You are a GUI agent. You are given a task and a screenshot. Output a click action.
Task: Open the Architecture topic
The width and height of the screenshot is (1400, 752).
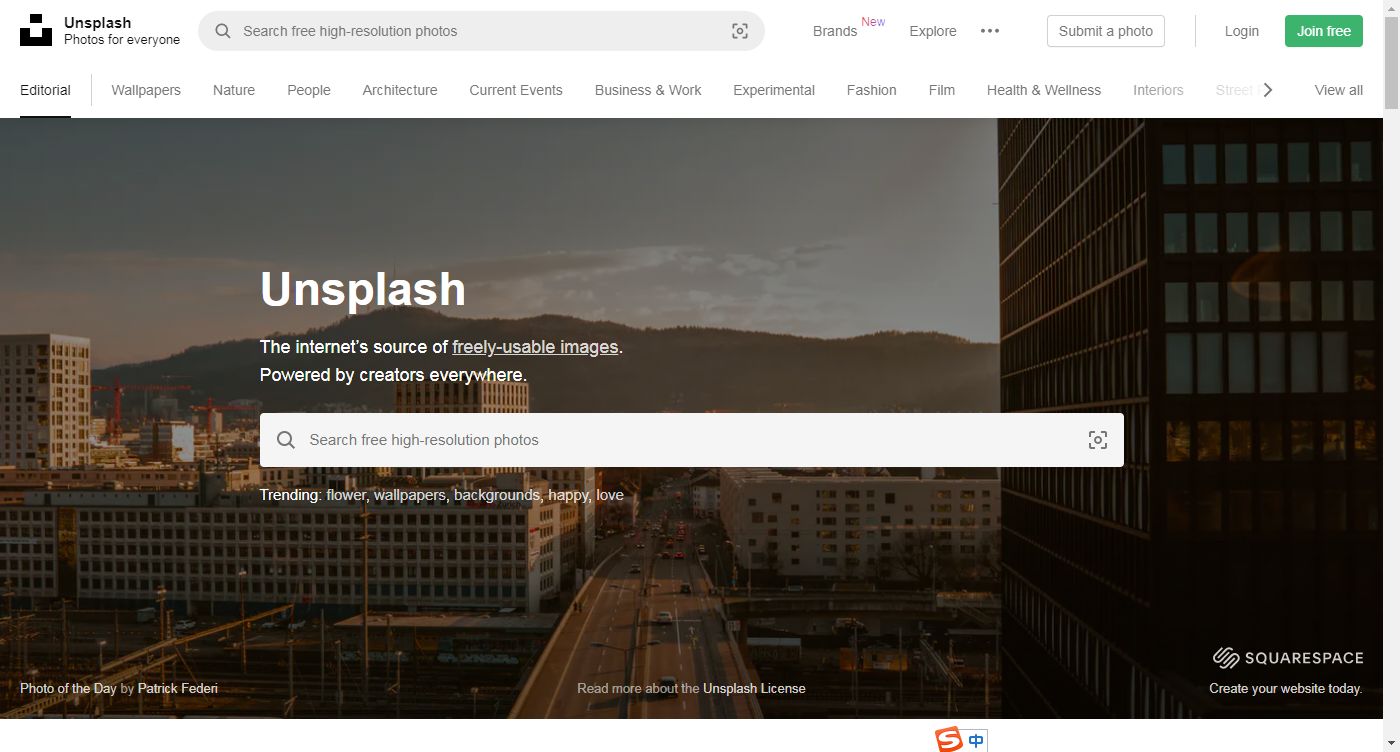coord(400,90)
